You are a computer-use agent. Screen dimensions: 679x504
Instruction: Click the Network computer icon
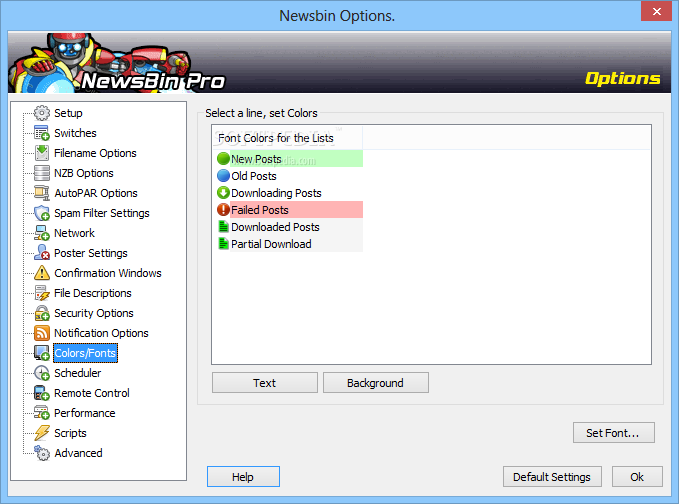[x=42, y=233]
